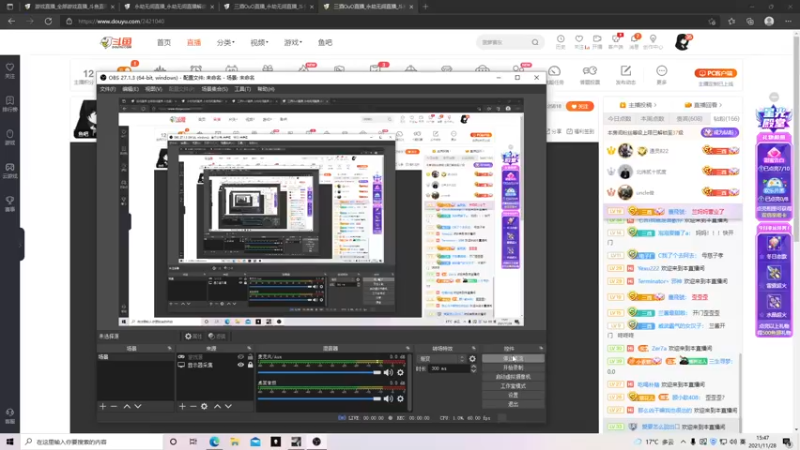Viewport: 800px width, 450px height.
Task: Open the scene transition type dropdown
Action: point(441,359)
